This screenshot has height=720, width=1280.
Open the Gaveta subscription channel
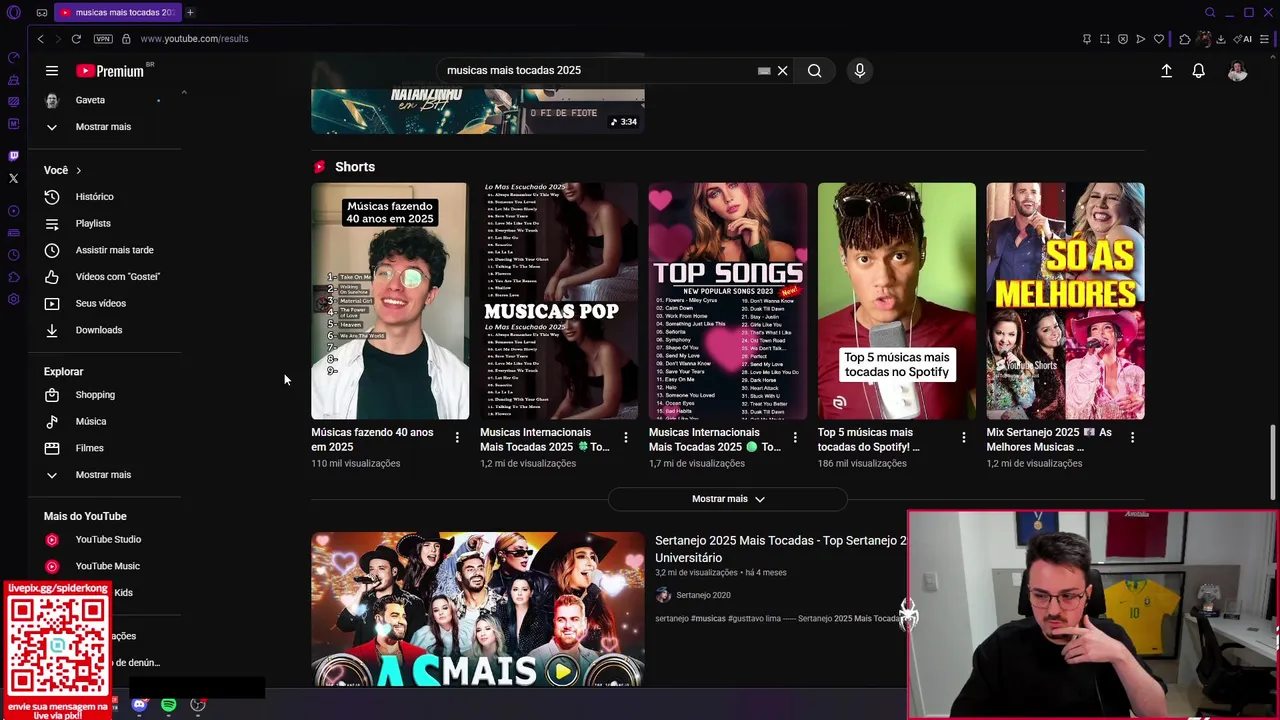point(103,100)
